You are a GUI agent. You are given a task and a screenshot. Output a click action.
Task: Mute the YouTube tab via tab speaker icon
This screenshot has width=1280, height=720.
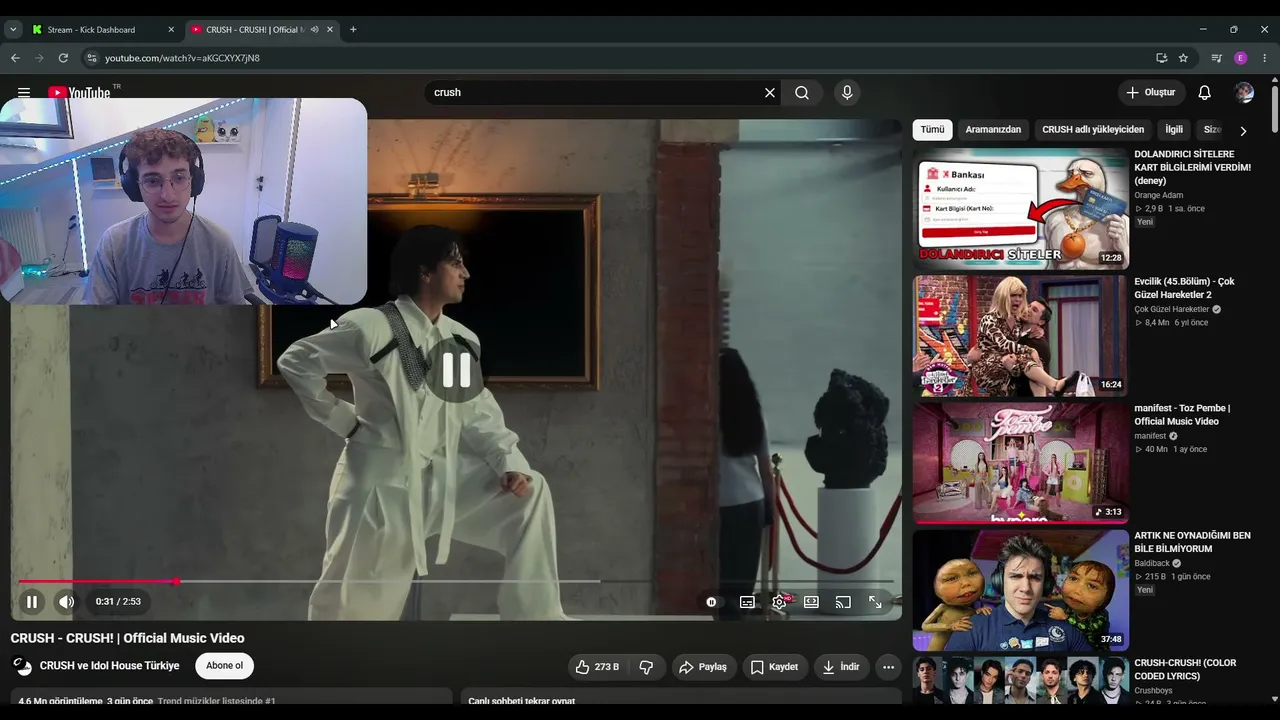pos(314,30)
